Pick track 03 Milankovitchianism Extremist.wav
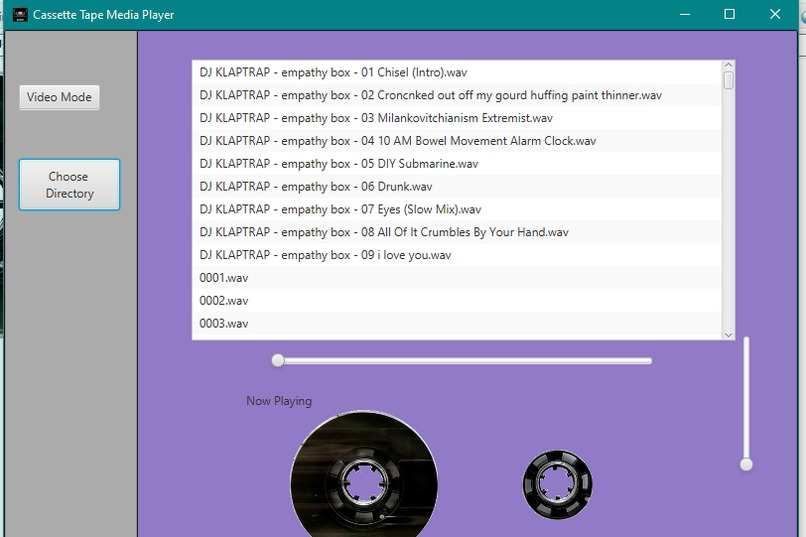 point(456,118)
